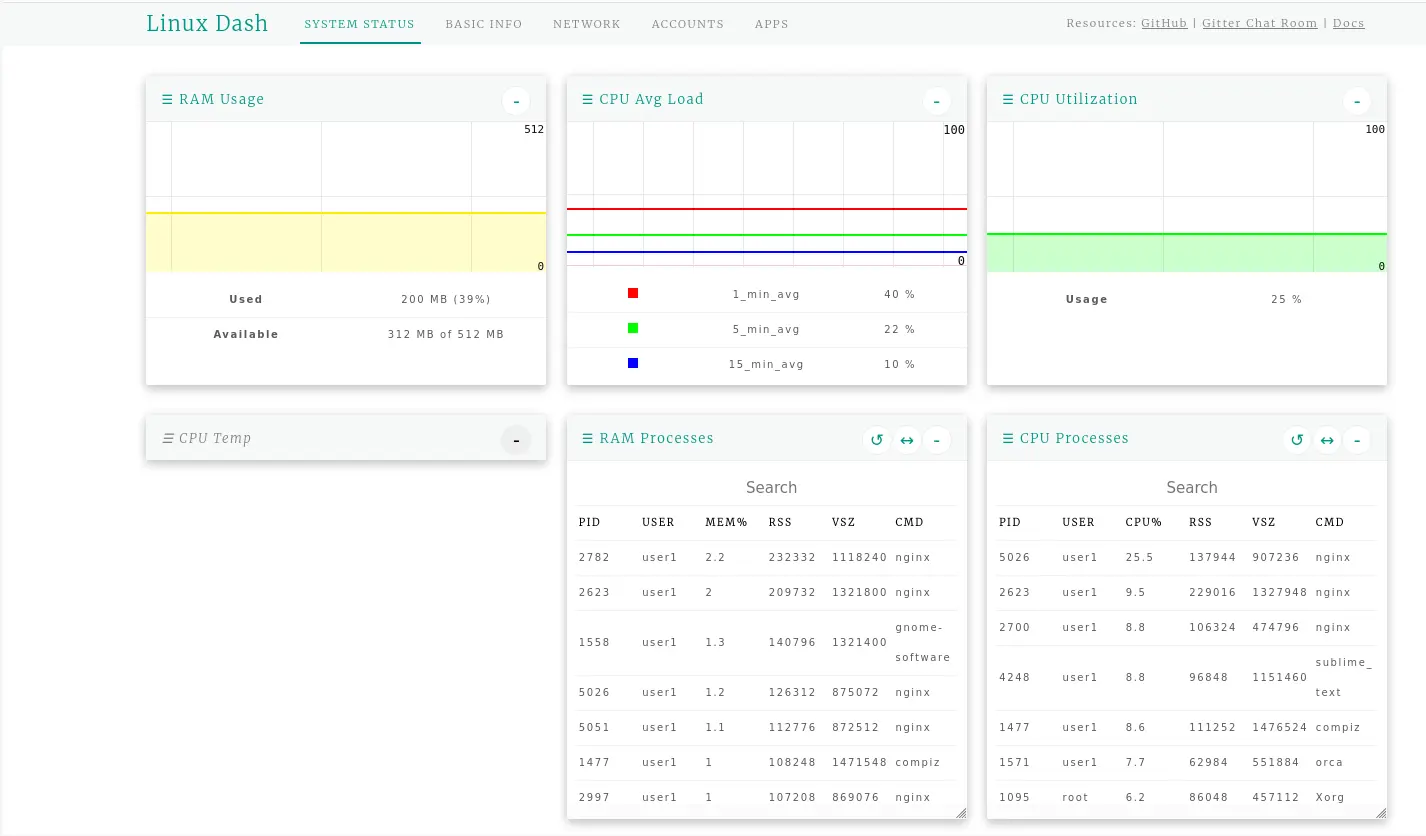This screenshot has width=1426, height=836.
Task: Collapse the CPU Utilization panel
Action: point(1357,101)
